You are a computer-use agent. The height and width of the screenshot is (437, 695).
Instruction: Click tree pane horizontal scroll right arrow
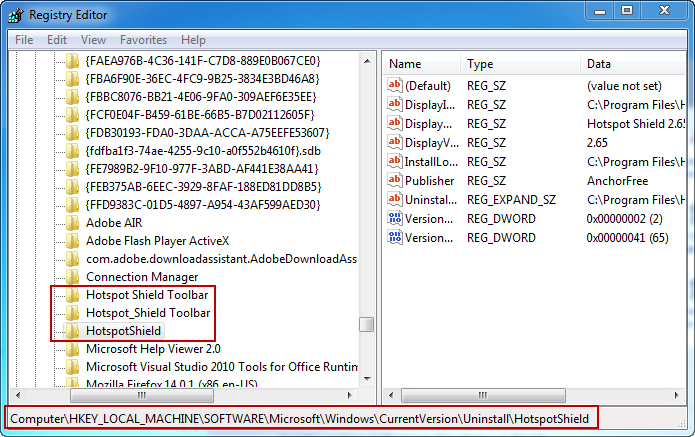(x=350, y=395)
